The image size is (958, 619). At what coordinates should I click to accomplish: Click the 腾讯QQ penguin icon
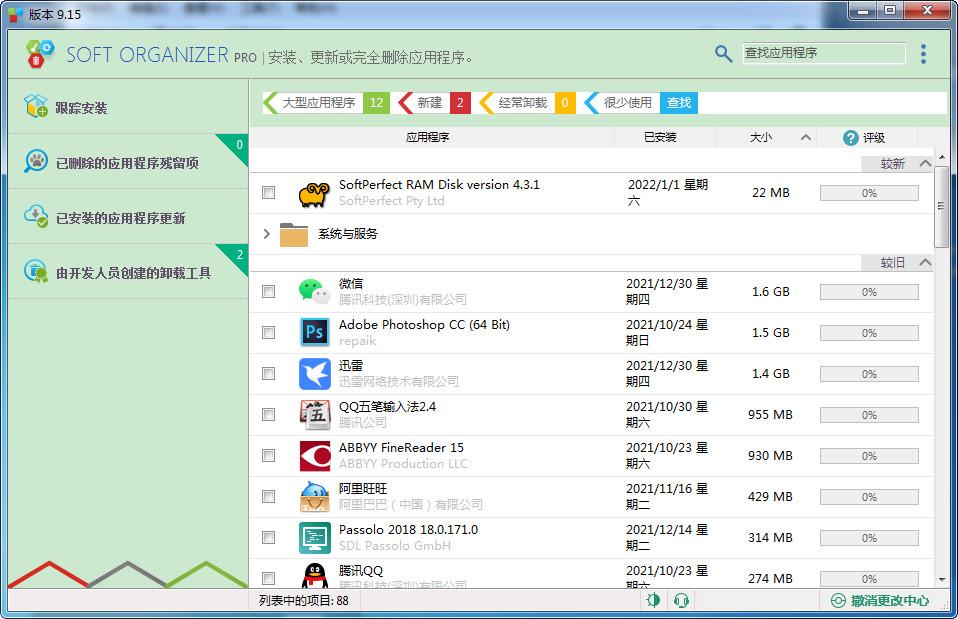pyautogui.click(x=315, y=575)
